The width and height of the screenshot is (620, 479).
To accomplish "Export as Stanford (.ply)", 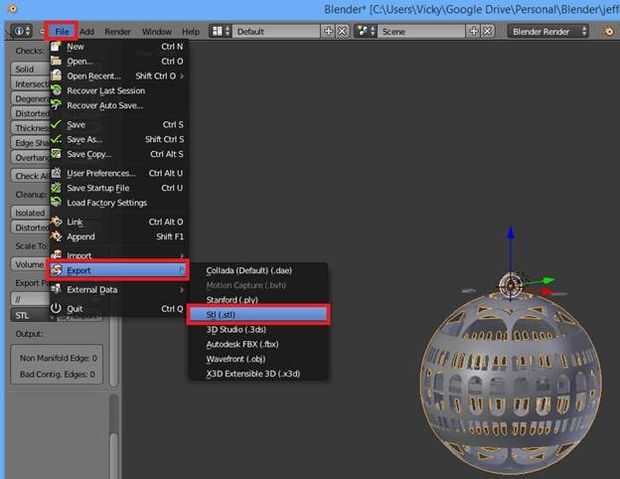I will (259, 300).
